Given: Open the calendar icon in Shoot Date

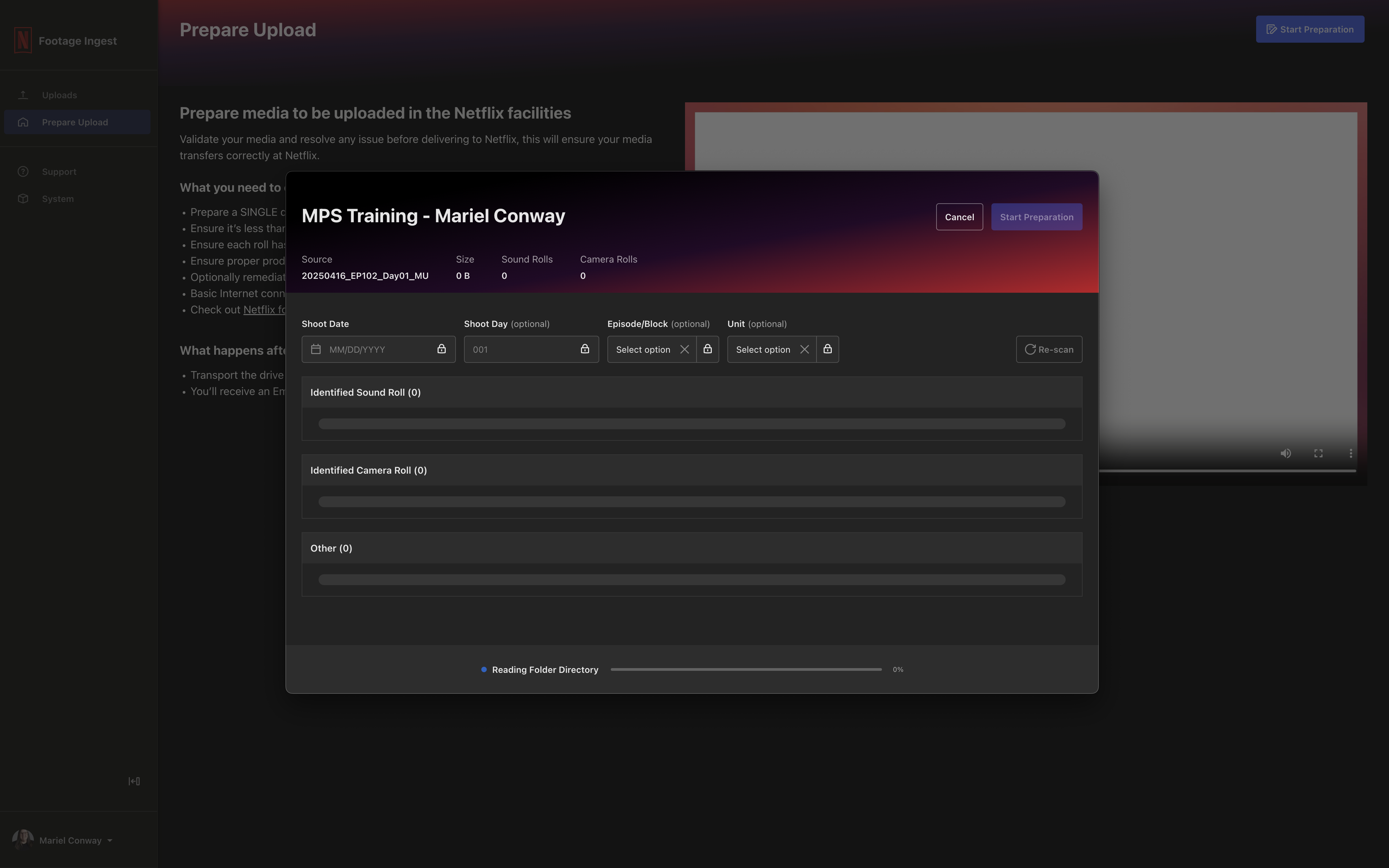Looking at the screenshot, I should [x=316, y=349].
